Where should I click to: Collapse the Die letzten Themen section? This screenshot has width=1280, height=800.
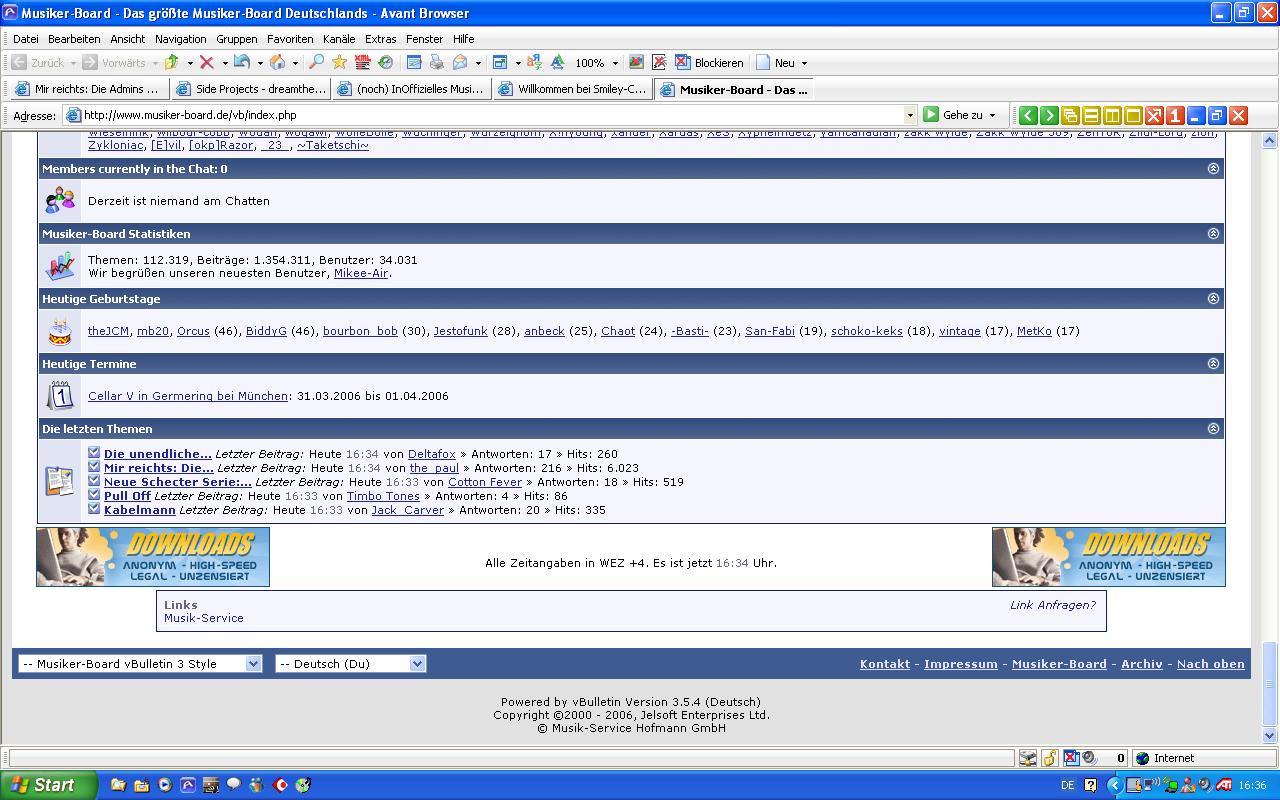pyautogui.click(x=1213, y=429)
